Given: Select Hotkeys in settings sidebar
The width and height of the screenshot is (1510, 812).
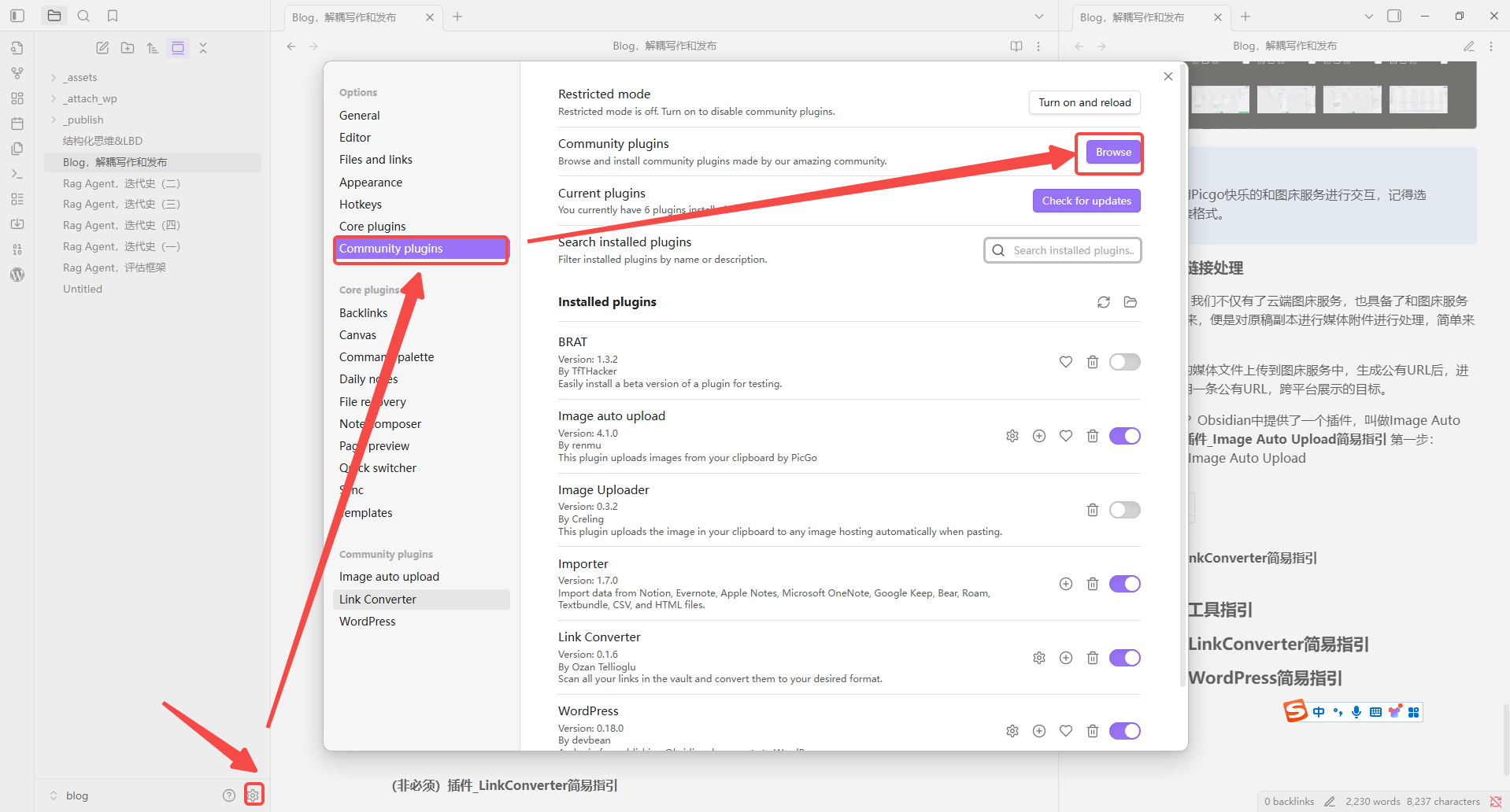Looking at the screenshot, I should [361, 205].
